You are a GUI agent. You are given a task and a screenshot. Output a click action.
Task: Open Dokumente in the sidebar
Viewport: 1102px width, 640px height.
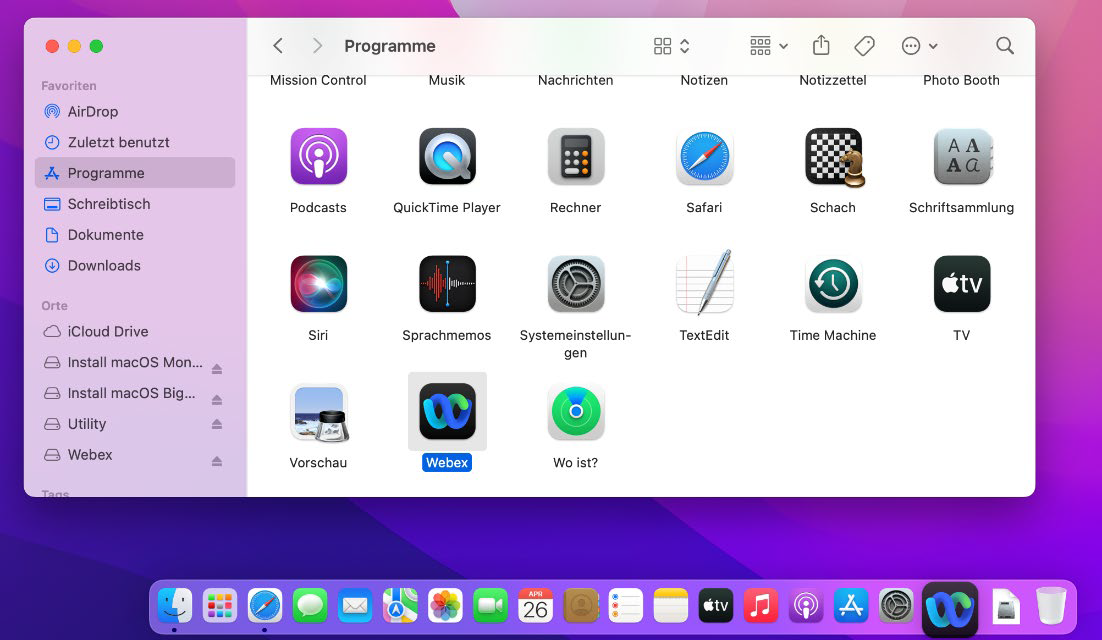[135, 235]
